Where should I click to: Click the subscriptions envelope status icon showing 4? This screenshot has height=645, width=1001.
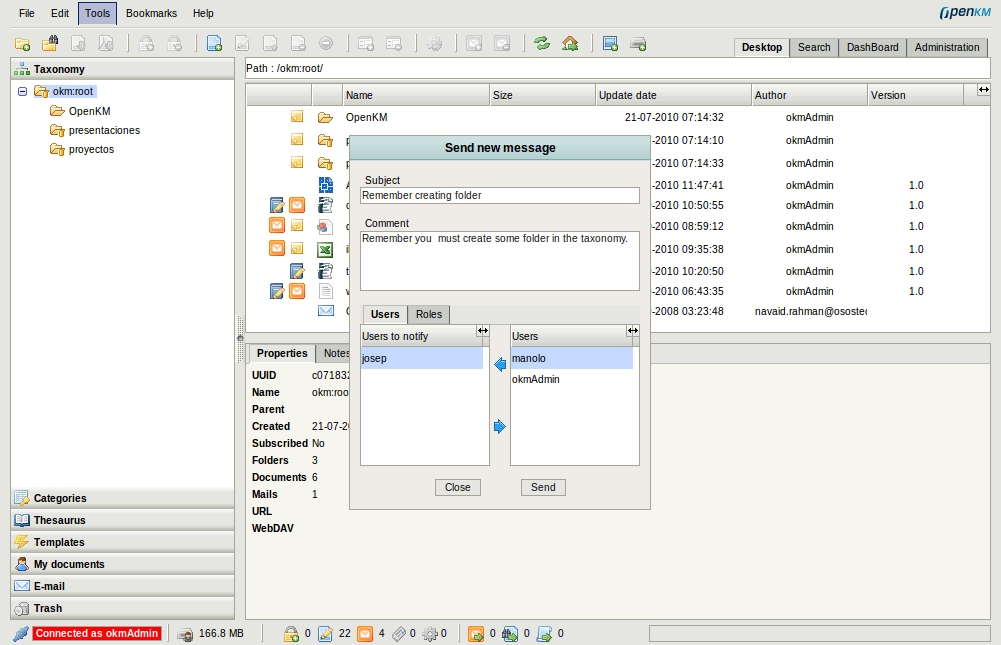365,634
